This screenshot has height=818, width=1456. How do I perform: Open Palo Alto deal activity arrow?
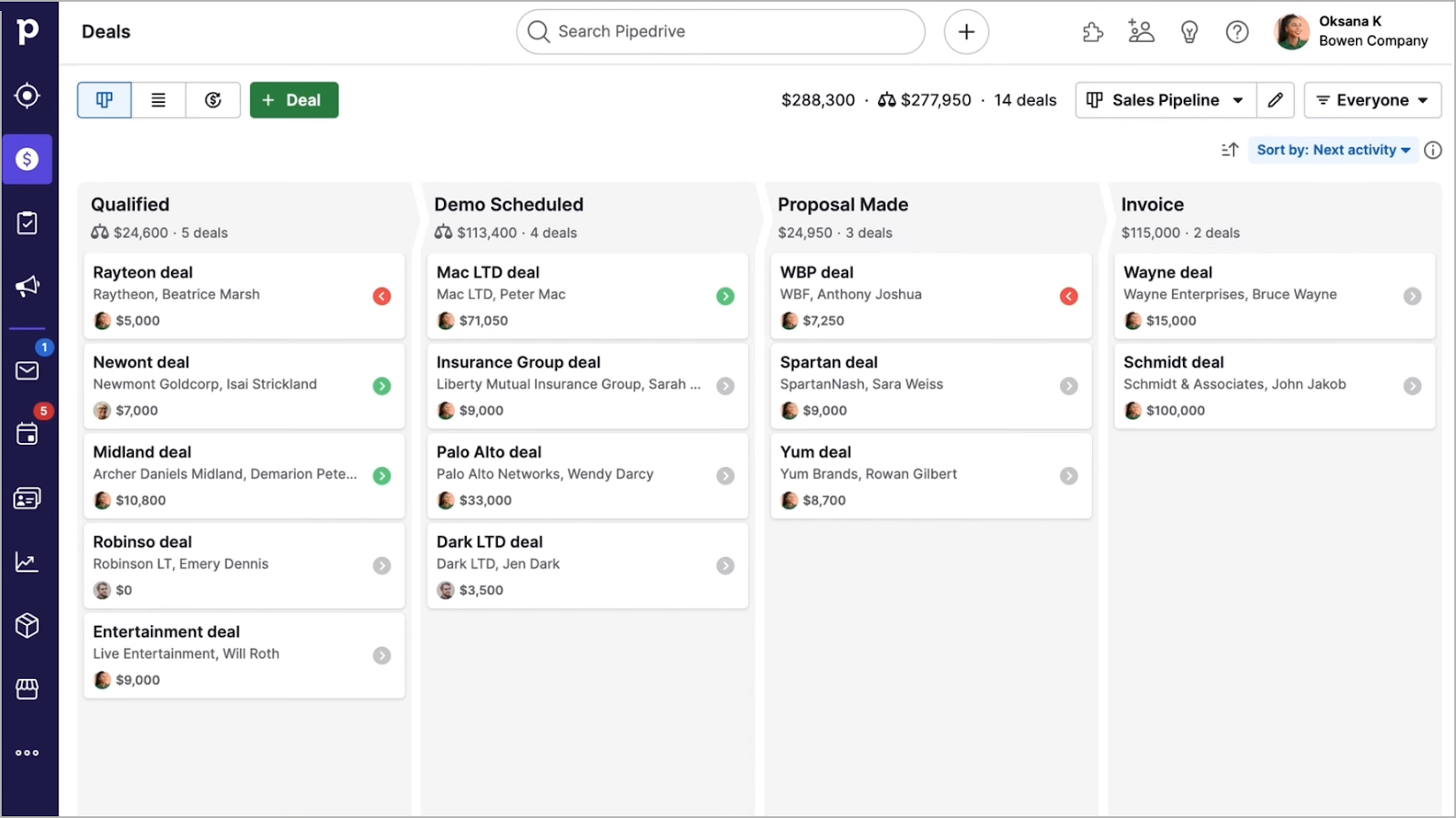pos(725,476)
